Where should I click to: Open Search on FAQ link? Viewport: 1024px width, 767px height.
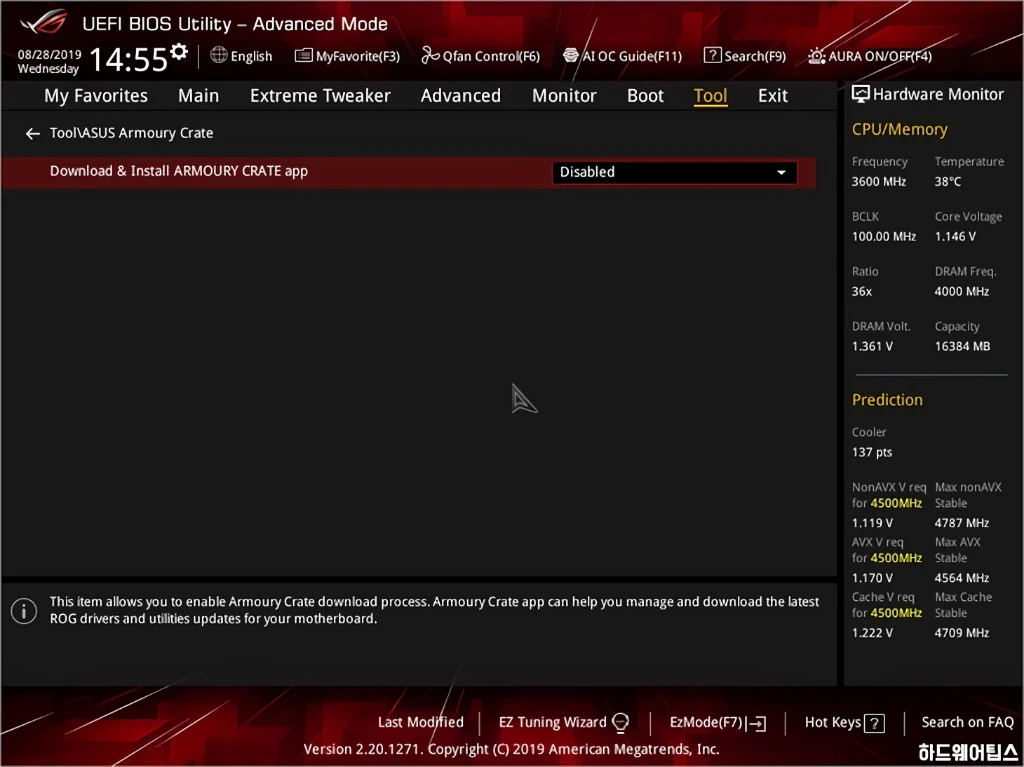pos(968,722)
